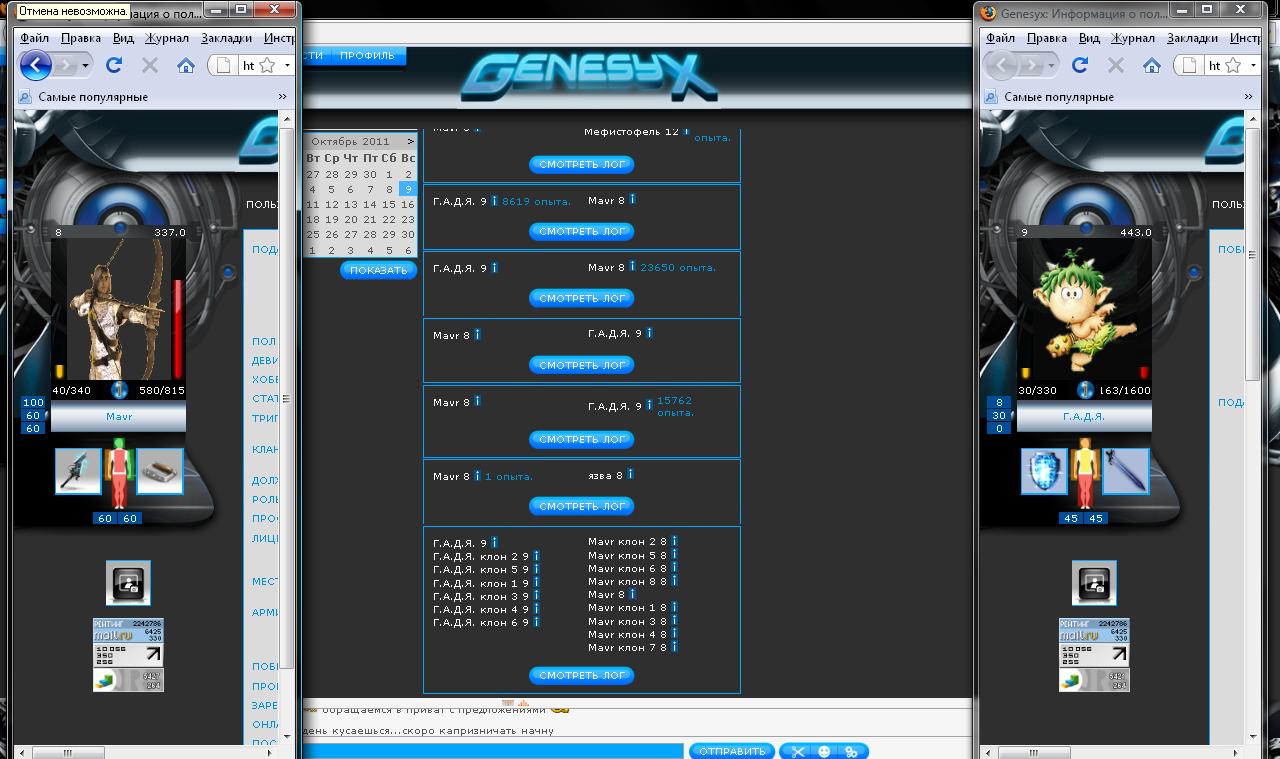Info icon beside язва 8
The image size is (1280, 759).
coord(630,474)
